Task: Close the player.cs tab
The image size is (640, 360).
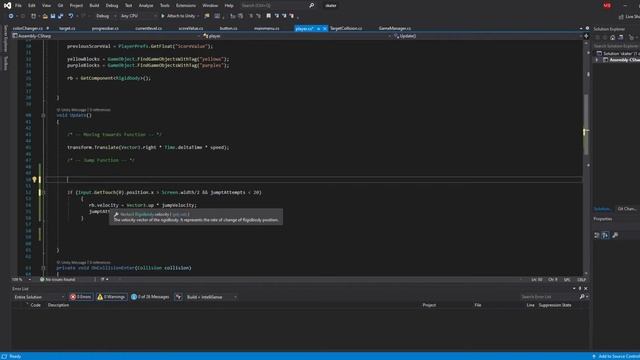Action: tap(325, 29)
